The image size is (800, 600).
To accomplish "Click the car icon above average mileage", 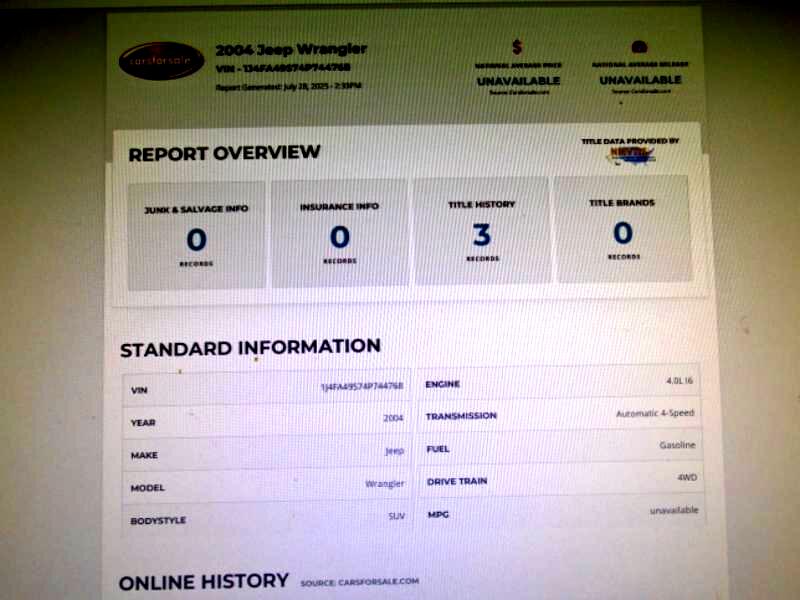I will point(639,47).
